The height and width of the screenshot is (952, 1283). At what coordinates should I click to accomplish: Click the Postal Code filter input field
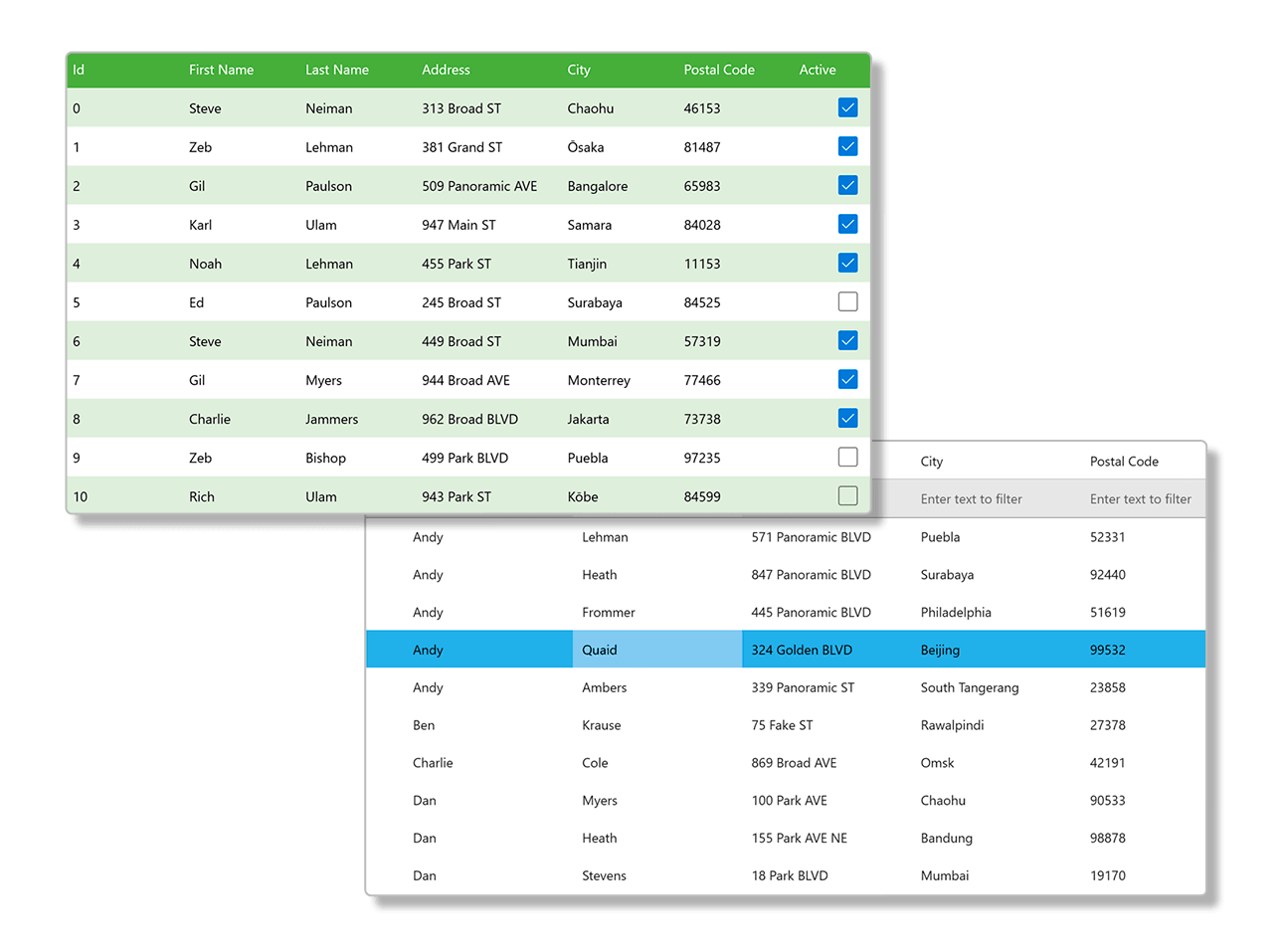[x=1141, y=498]
